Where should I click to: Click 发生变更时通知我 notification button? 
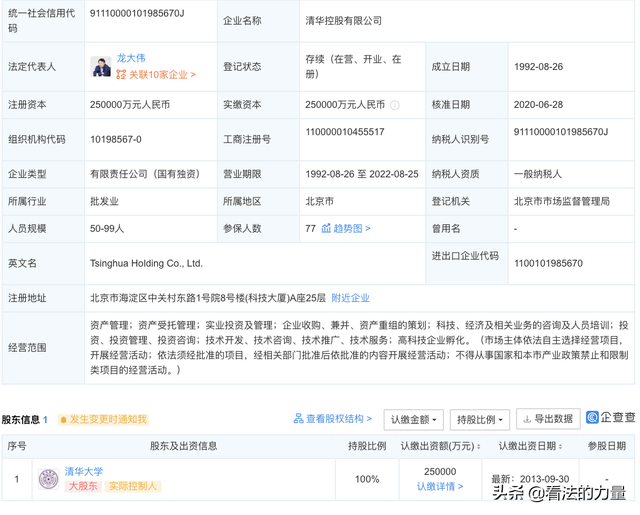(x=104, y=420)
